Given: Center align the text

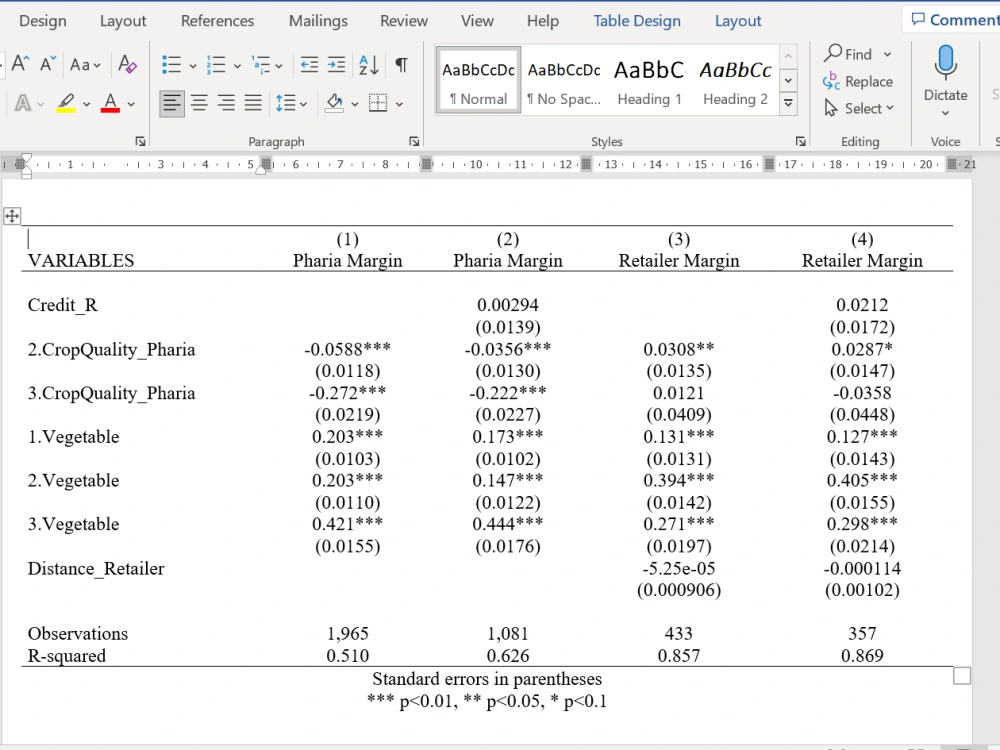Looking at the screenshot, I should pyautogui.click(x=200, y=103).
